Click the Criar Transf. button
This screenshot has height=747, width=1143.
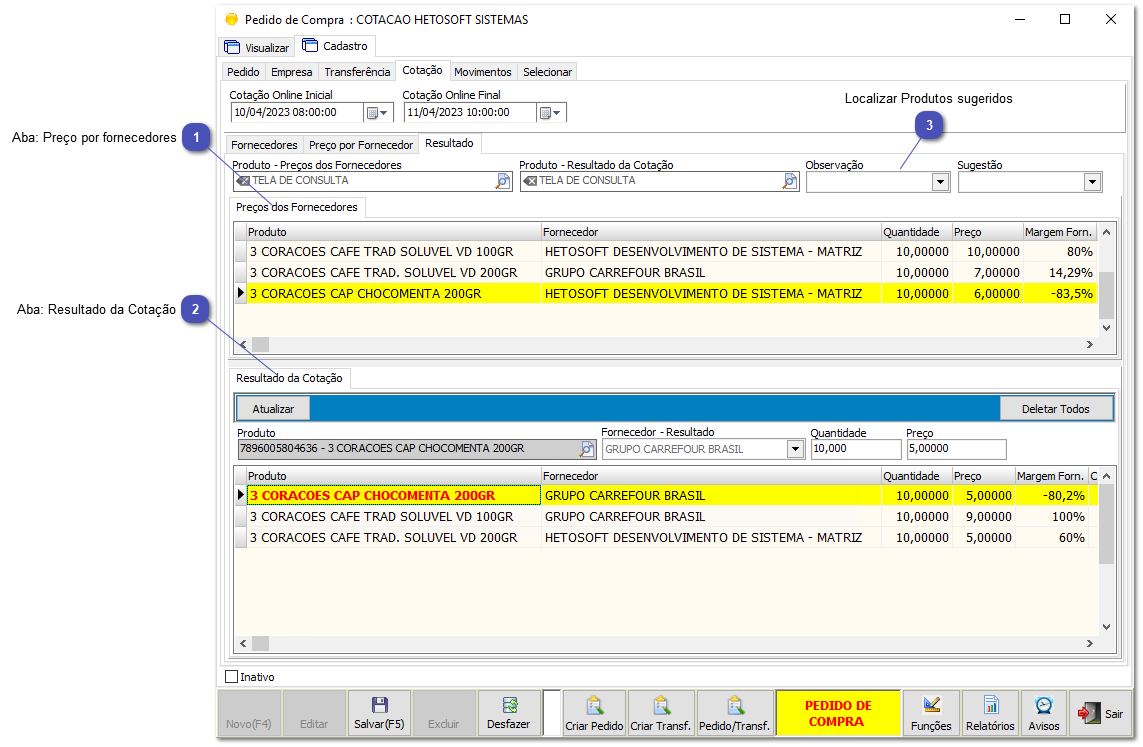pos(660,713)
